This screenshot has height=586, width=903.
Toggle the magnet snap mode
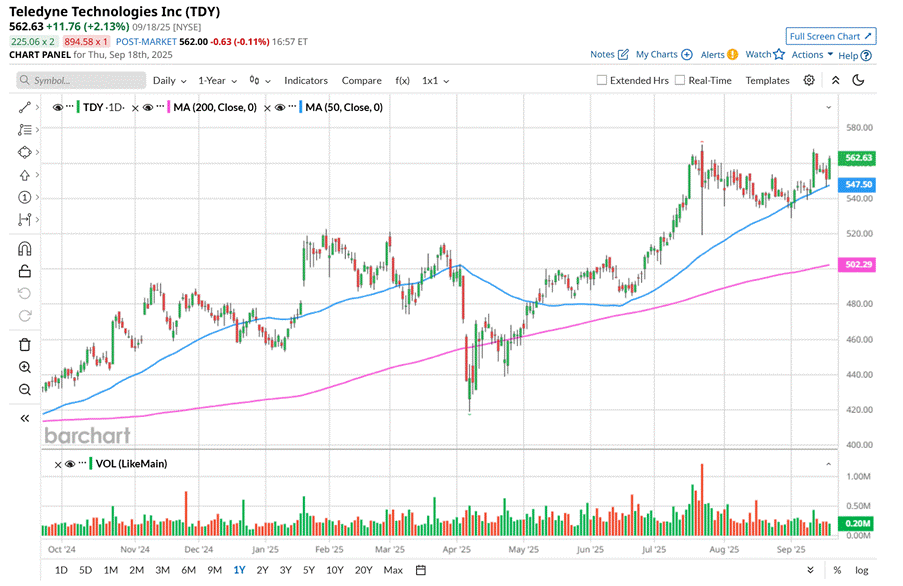[x=24, y=249]
